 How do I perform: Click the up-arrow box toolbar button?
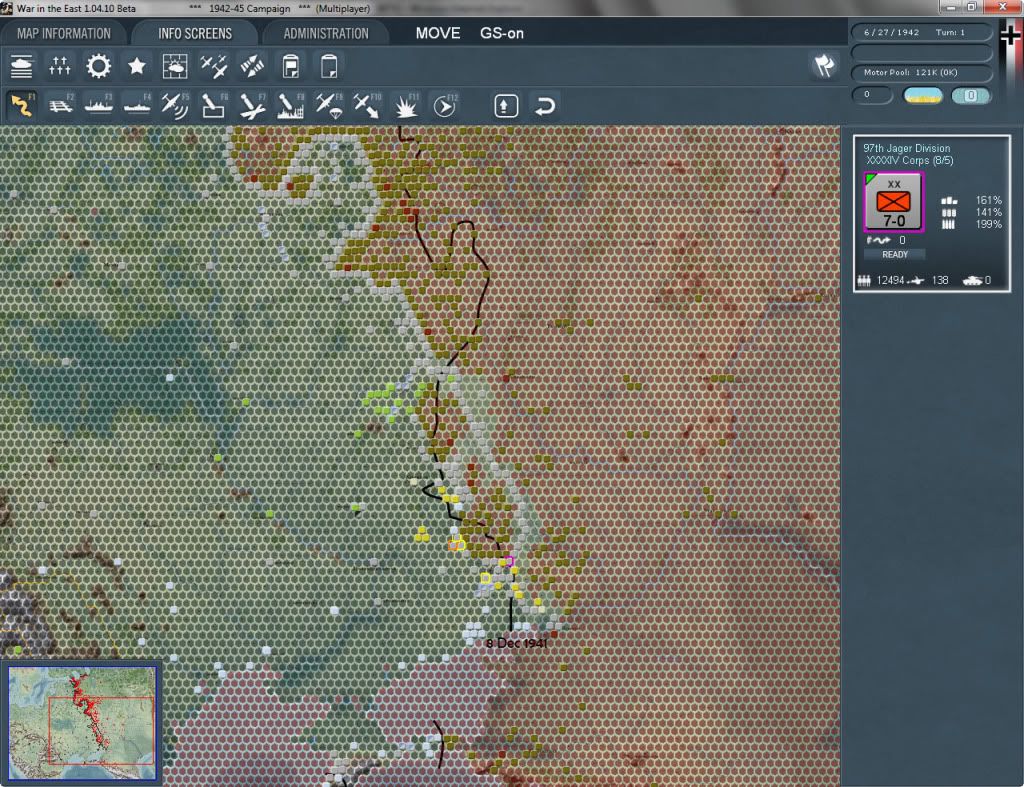coord(506,106)
